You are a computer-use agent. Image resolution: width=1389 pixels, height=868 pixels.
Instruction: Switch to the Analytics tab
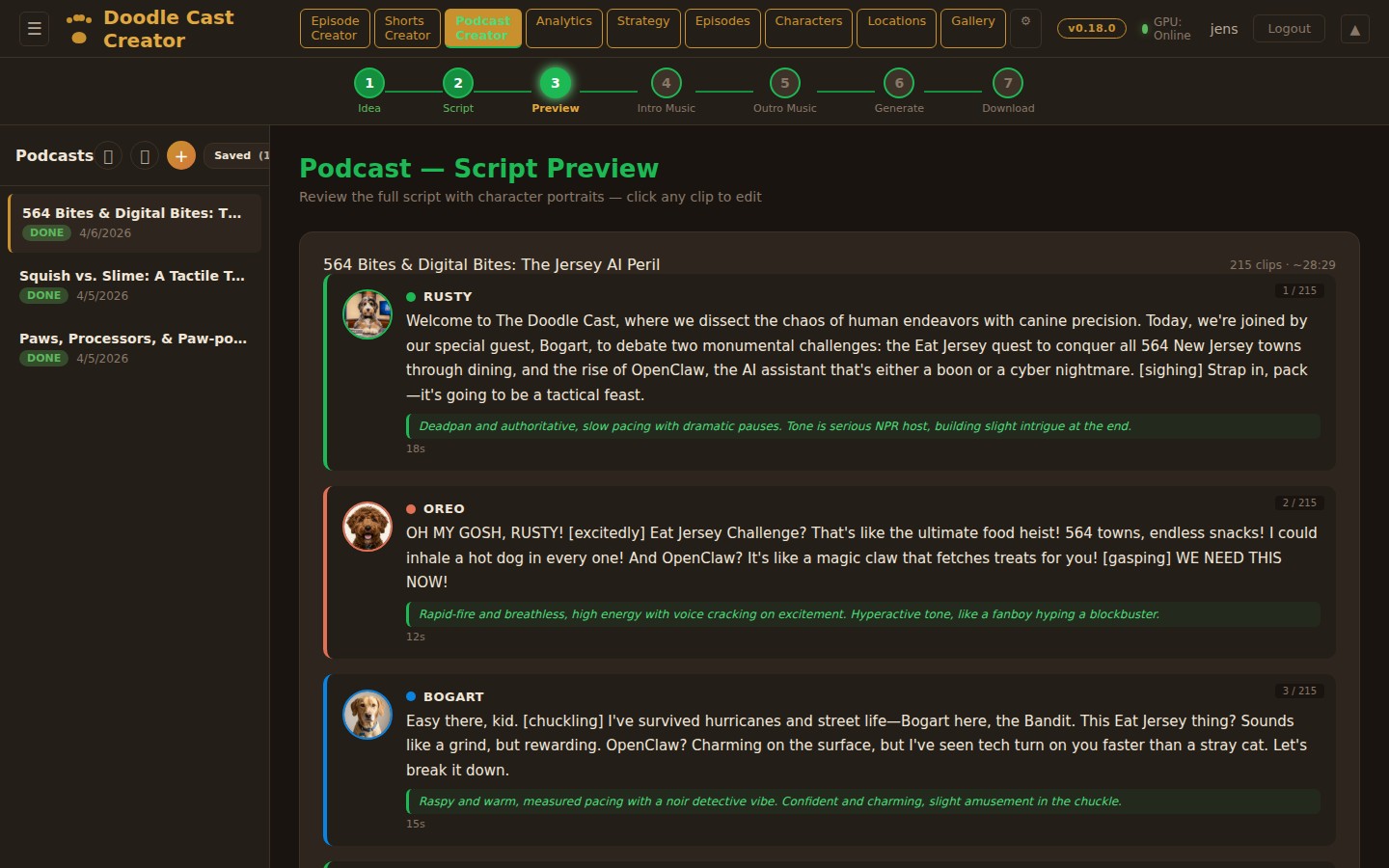(563, 28)
